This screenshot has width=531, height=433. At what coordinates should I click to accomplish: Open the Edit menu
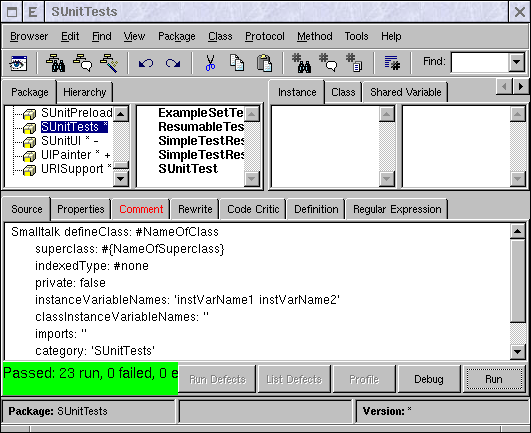(x=70, y=36)
